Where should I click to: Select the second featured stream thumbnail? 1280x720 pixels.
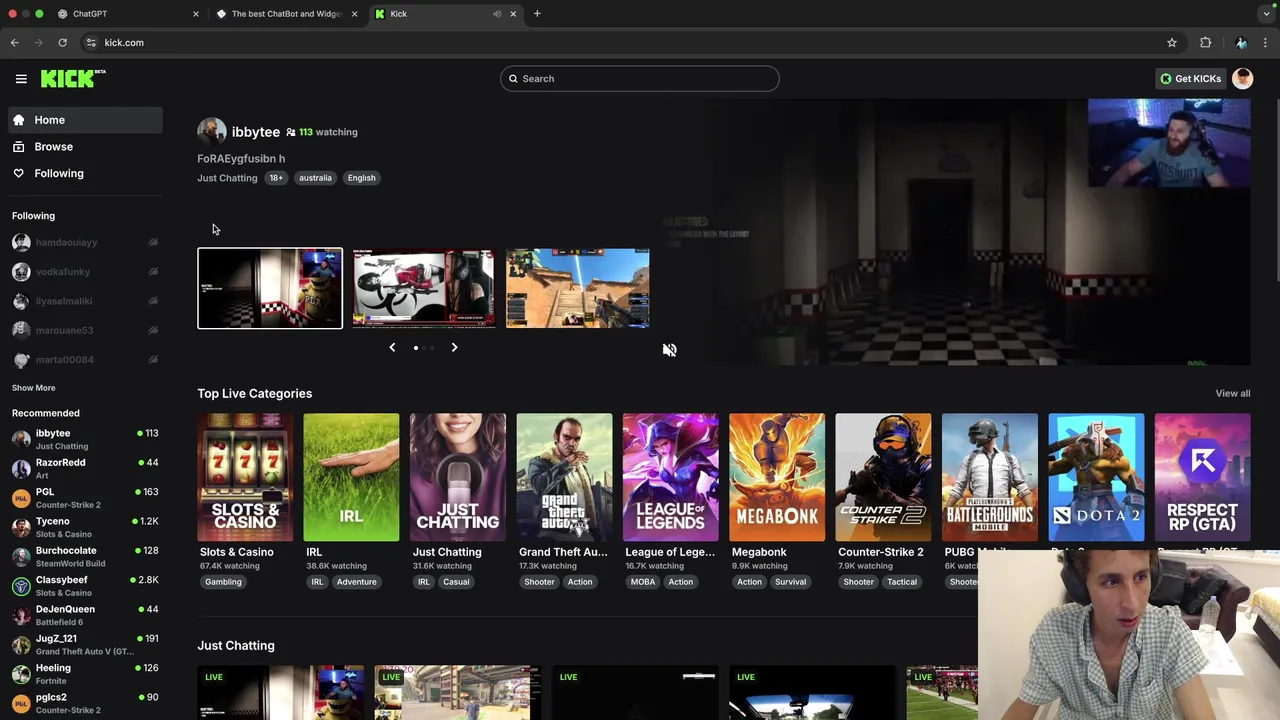(x=423, y=288)
